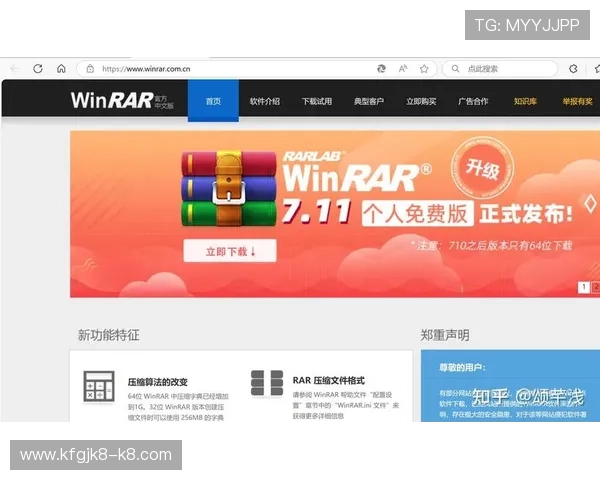
Task: Open the 举报有奖 menu item
Action: click(577, 101)
